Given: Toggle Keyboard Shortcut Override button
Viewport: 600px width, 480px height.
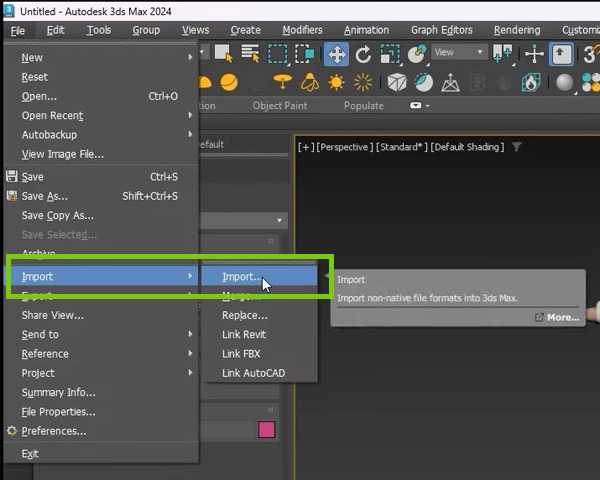Looking at the screenshot, I should [561, 54].
